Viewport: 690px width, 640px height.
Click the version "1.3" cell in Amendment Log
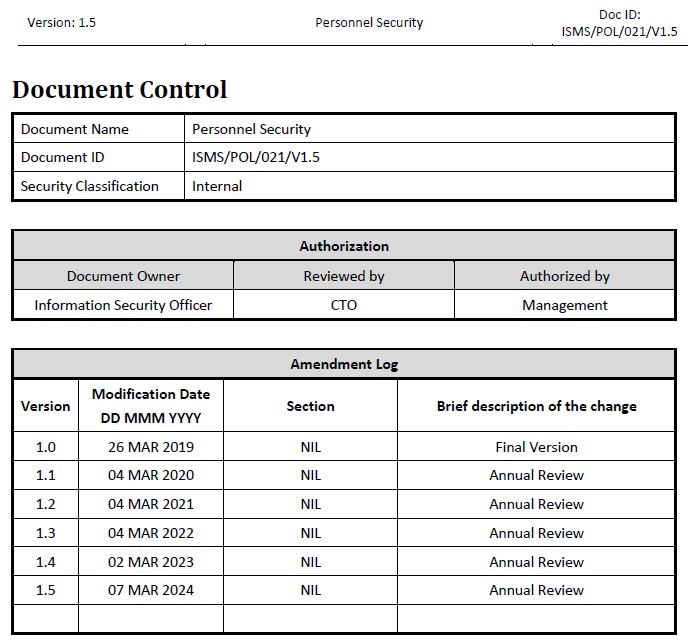click(x=46, y=533)
